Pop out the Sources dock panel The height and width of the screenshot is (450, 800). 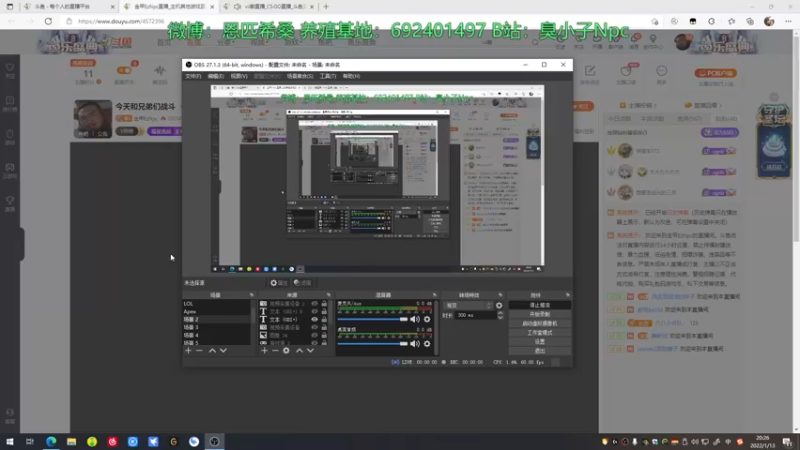(x=328, y=295)
